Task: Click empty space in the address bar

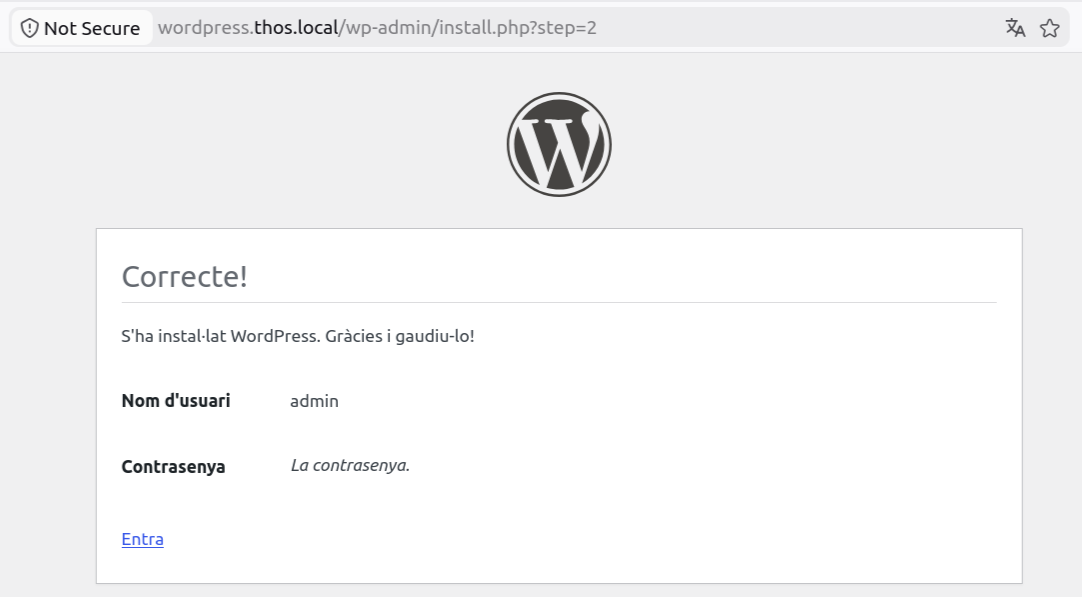Action: pyautogui.click(x=794, y=28)
